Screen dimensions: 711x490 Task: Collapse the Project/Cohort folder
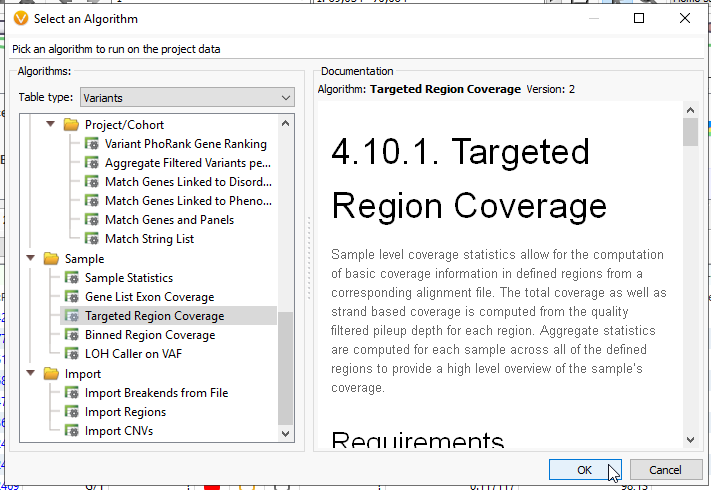click(51, 125)
